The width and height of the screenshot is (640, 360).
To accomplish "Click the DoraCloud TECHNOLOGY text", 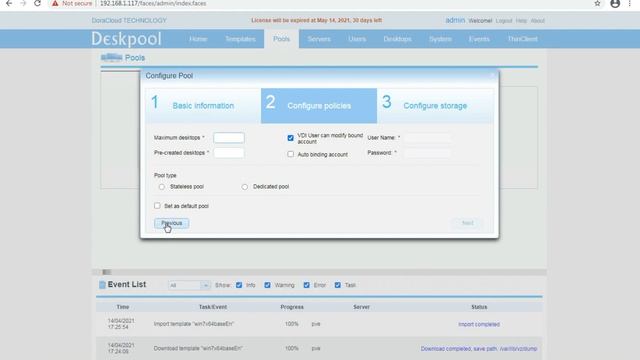I will [x=129, y=20].
